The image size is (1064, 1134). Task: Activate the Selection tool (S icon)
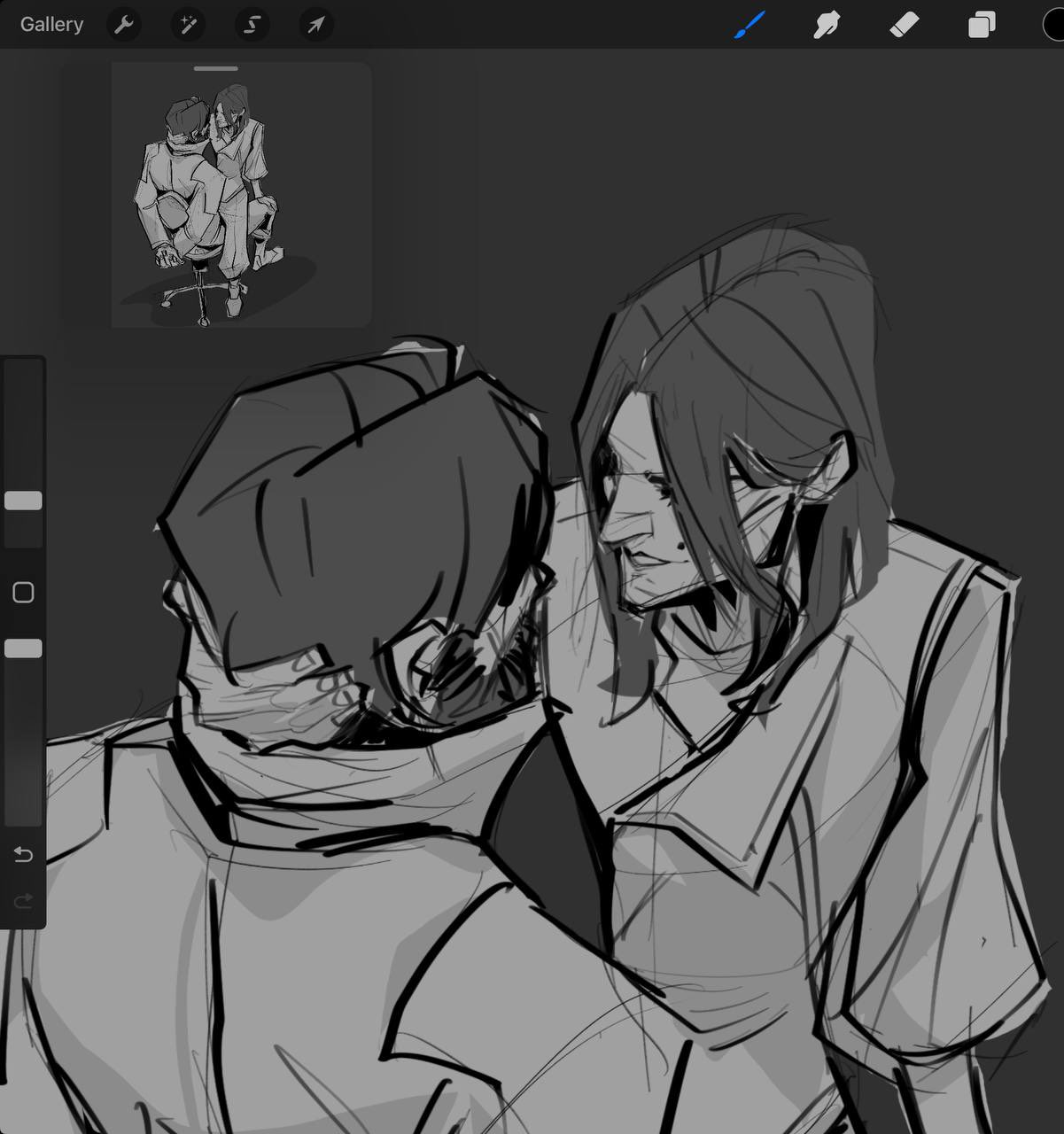point(252,25)
